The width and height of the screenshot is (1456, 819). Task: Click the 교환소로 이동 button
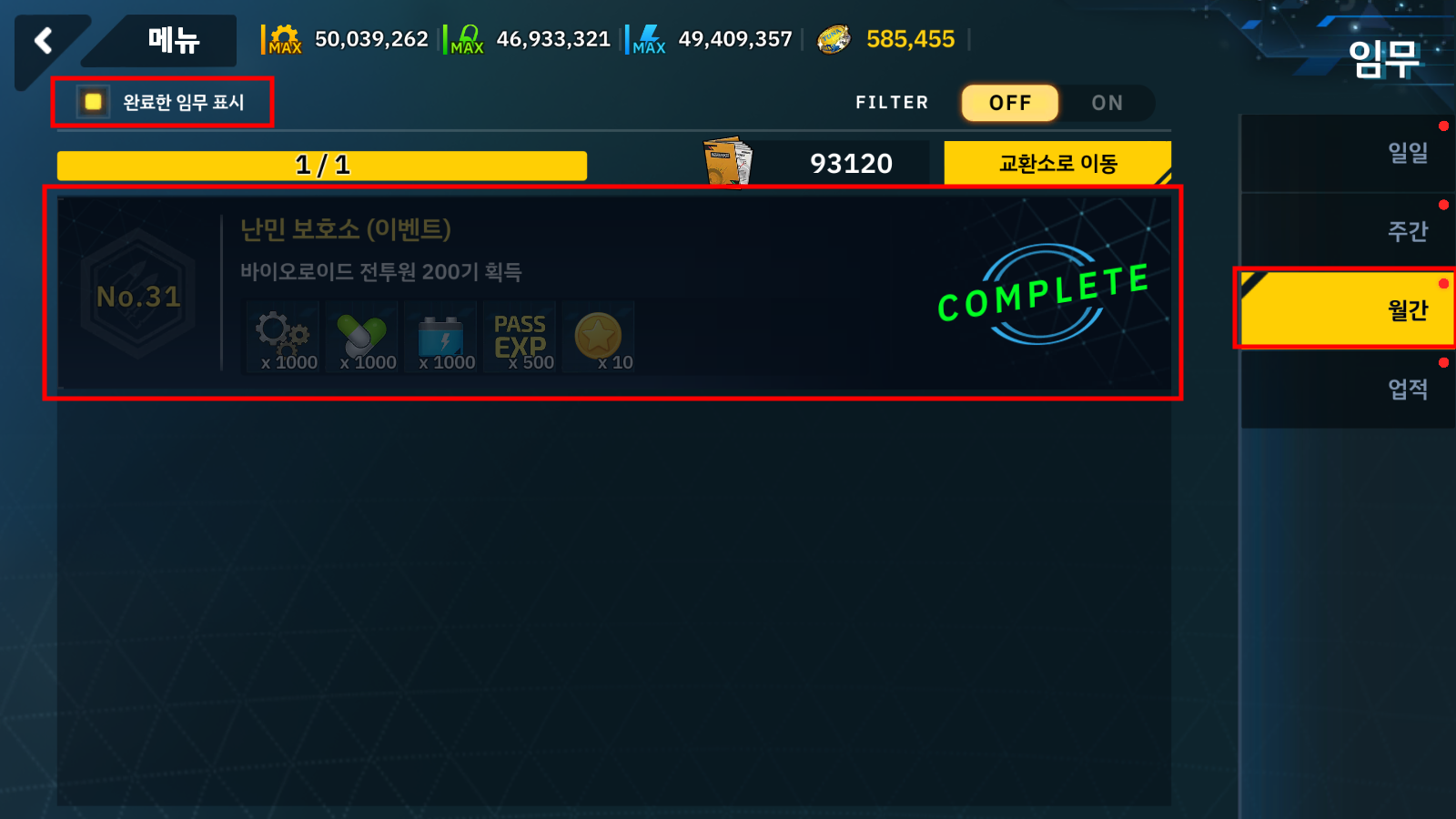[x=1057, y=163]
